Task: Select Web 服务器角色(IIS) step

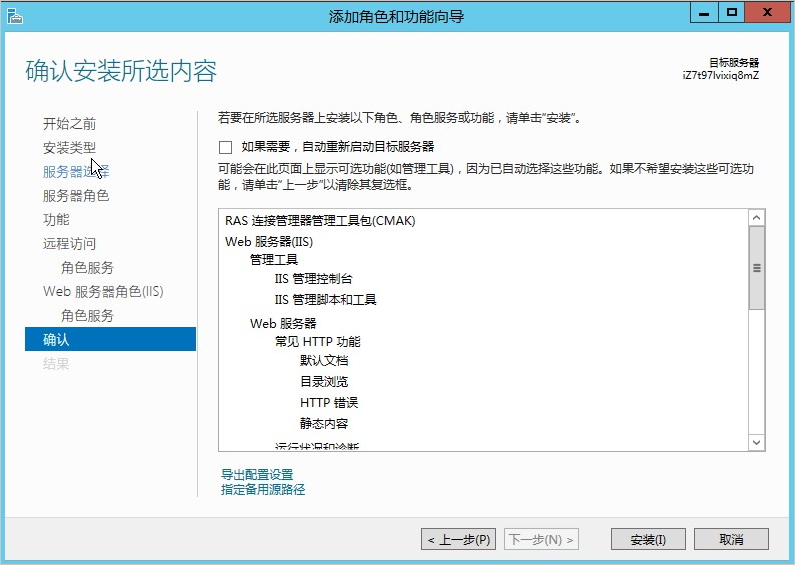Action: [103, 292]
